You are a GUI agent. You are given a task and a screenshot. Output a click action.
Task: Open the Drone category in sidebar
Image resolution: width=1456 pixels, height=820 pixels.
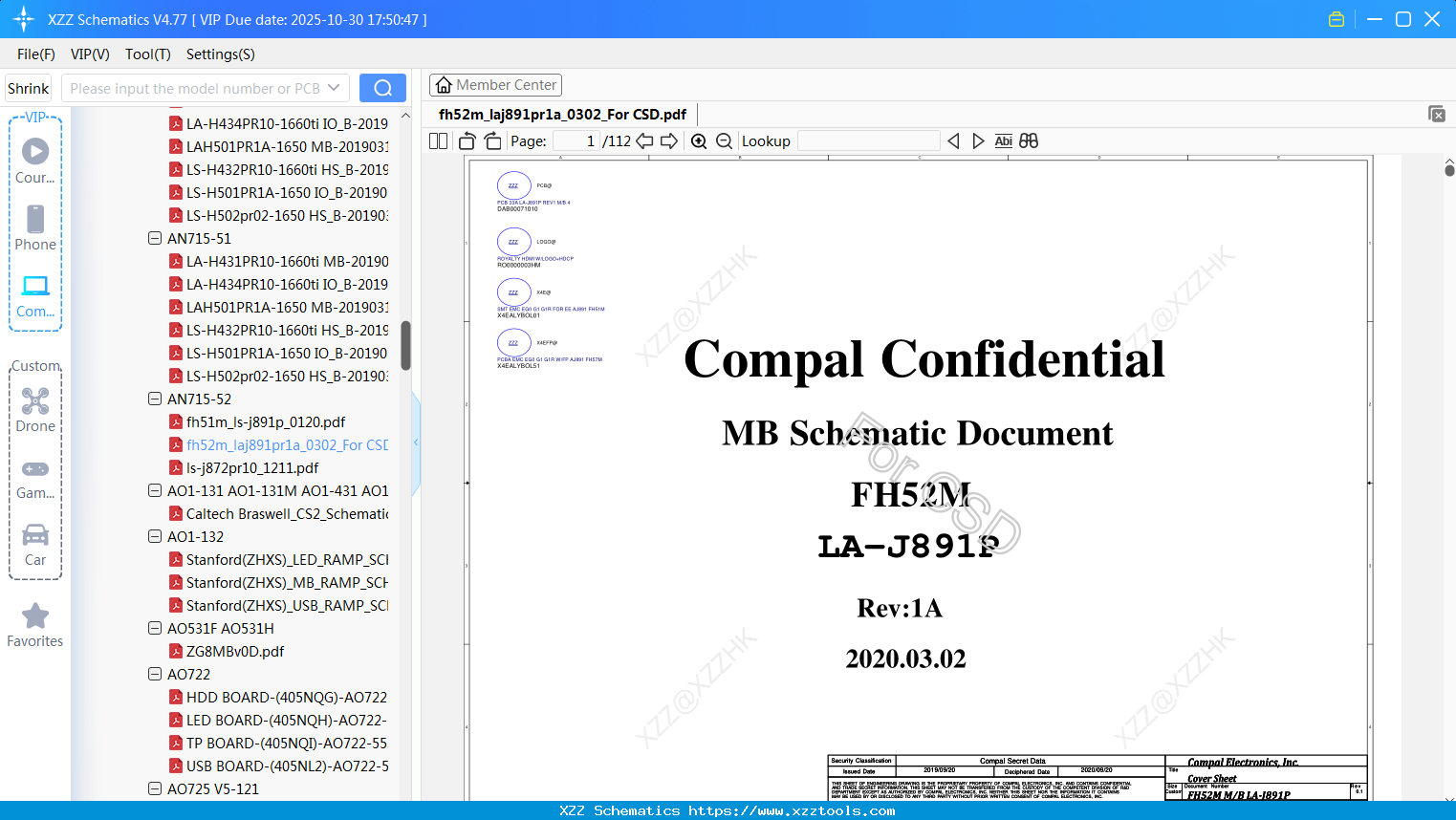[x=35, y=410]
